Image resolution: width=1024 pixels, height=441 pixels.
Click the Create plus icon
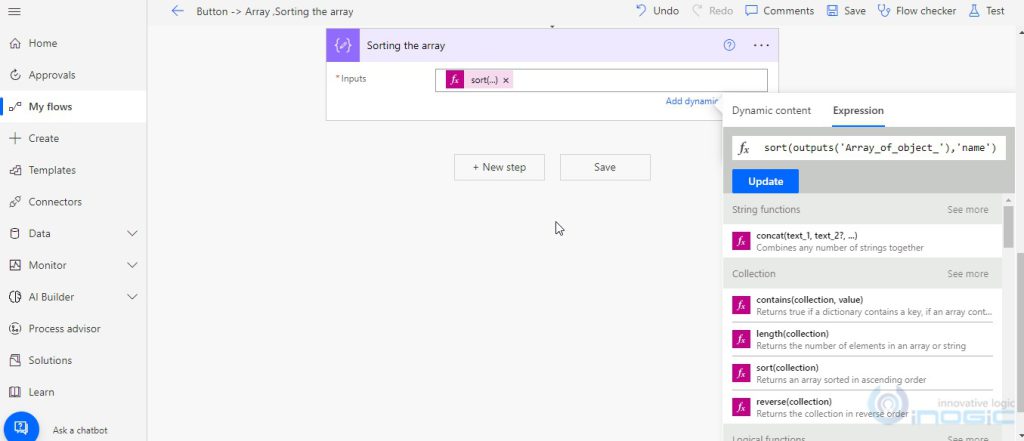[15, 139]
